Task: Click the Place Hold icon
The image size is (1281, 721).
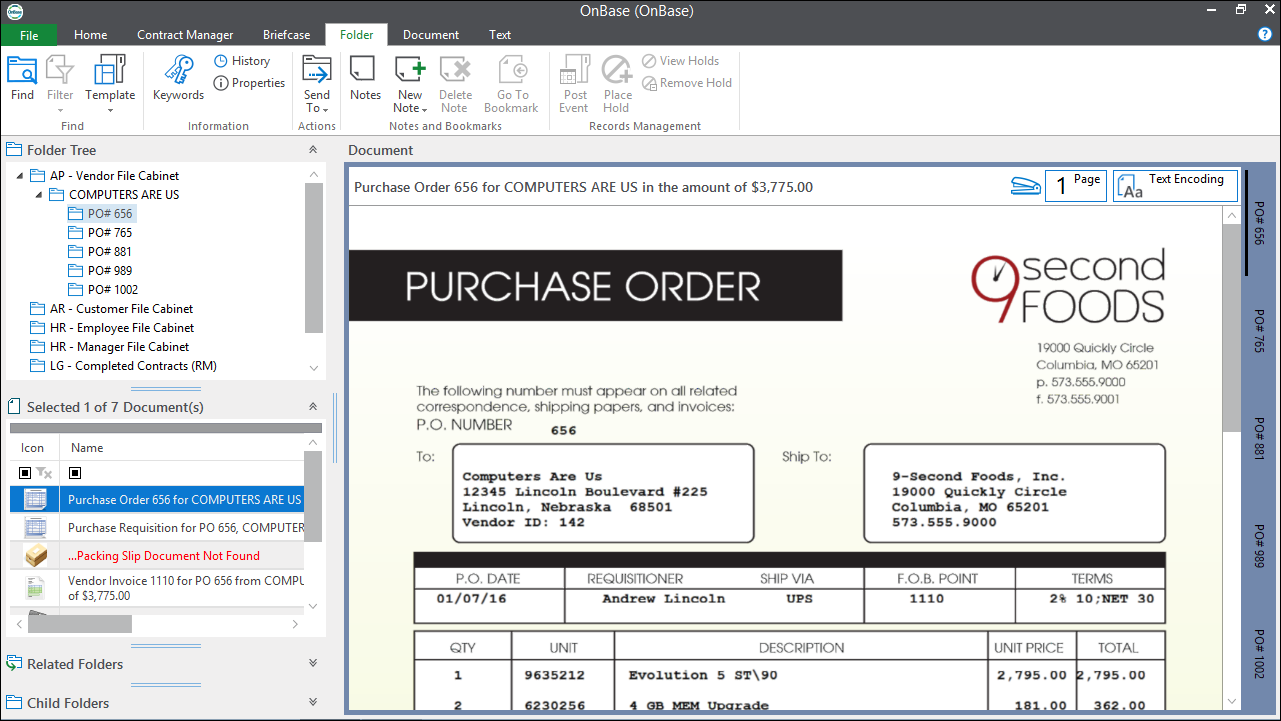Action: point(617,70)
